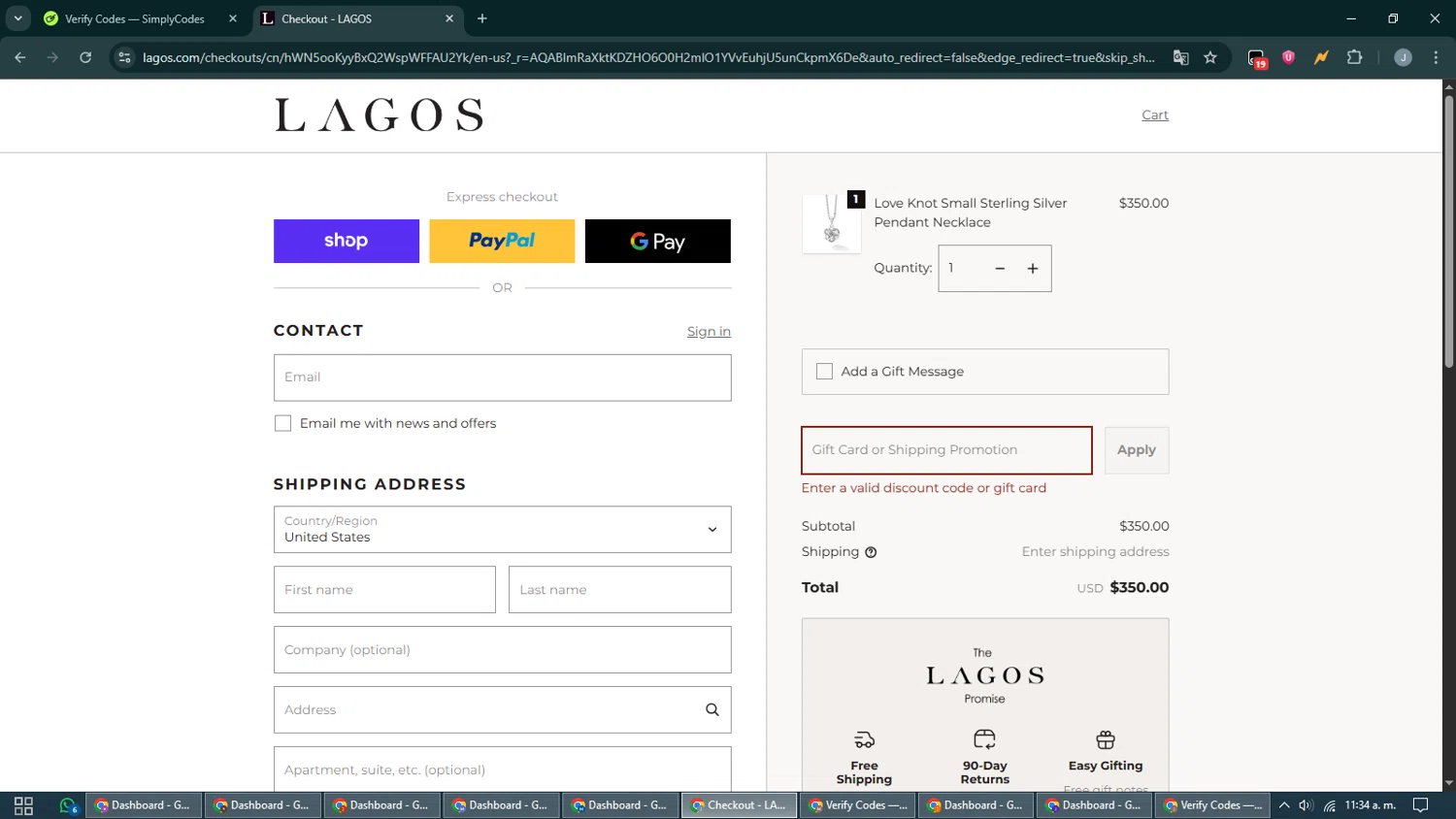Open the Cart link
Image resolution: width=1456 pixels, height=819 pixels.
click(1155, 115)
